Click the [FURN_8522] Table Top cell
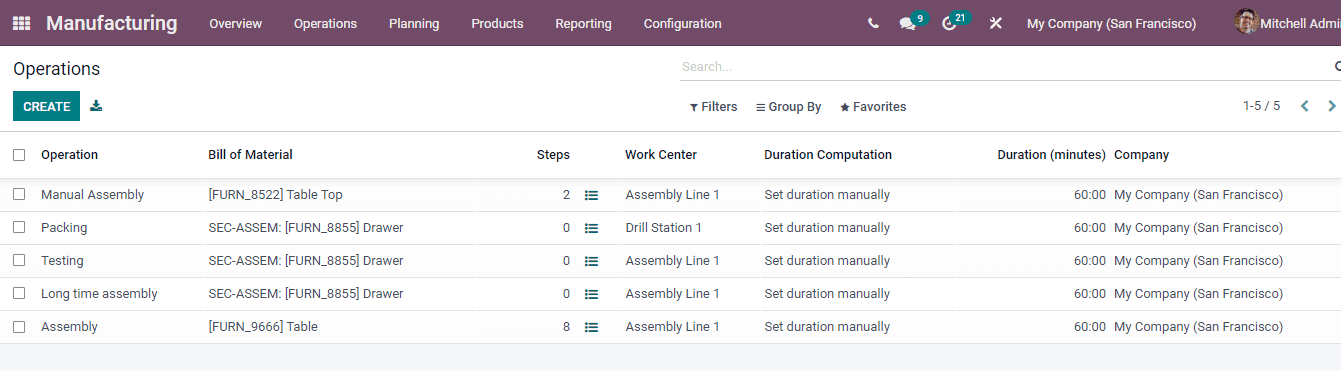The width and height of the screenshot is (1341, 371). 275,195
